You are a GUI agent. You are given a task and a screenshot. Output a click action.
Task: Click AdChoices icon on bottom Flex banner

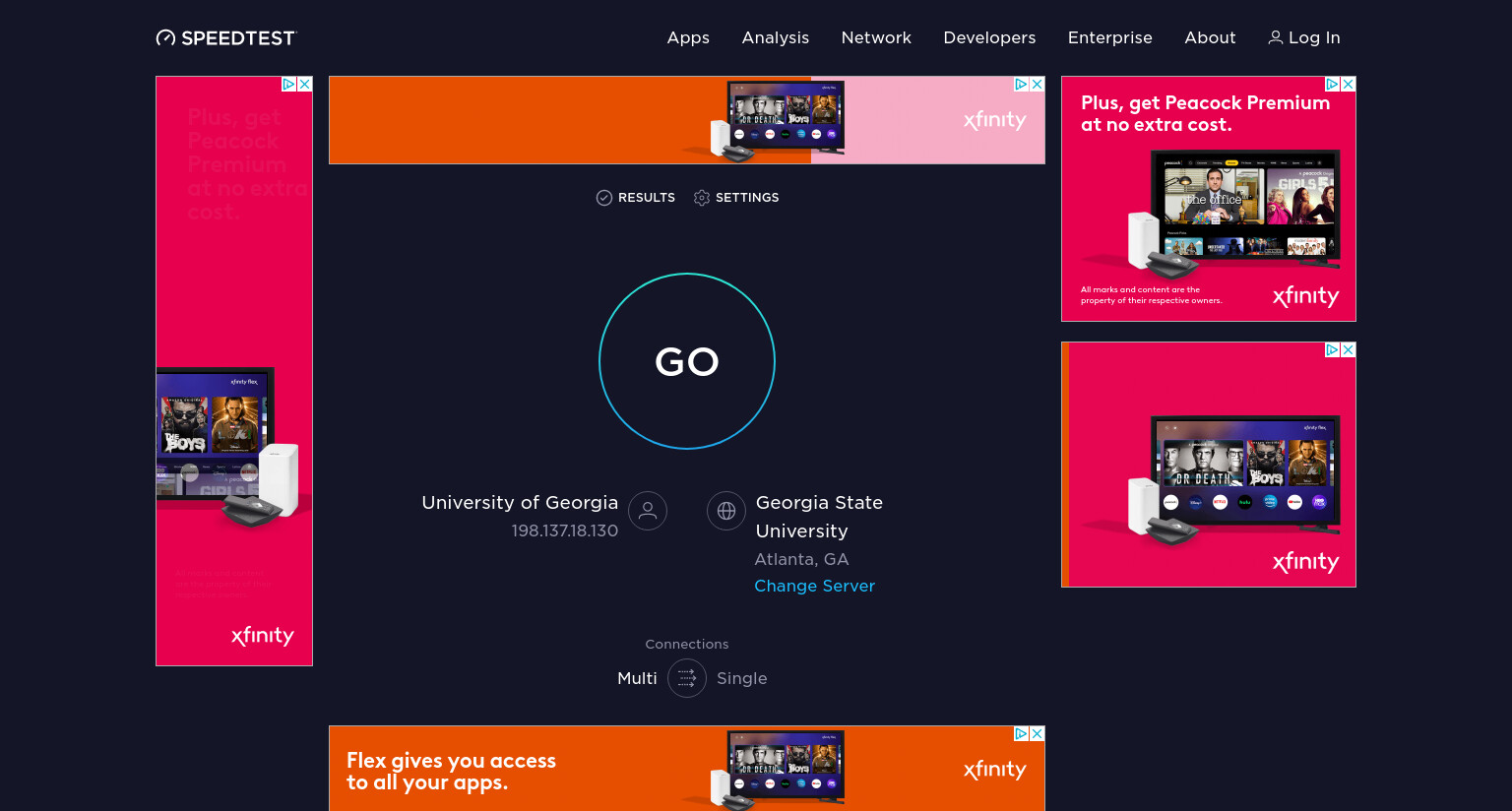pos(1022,734)
